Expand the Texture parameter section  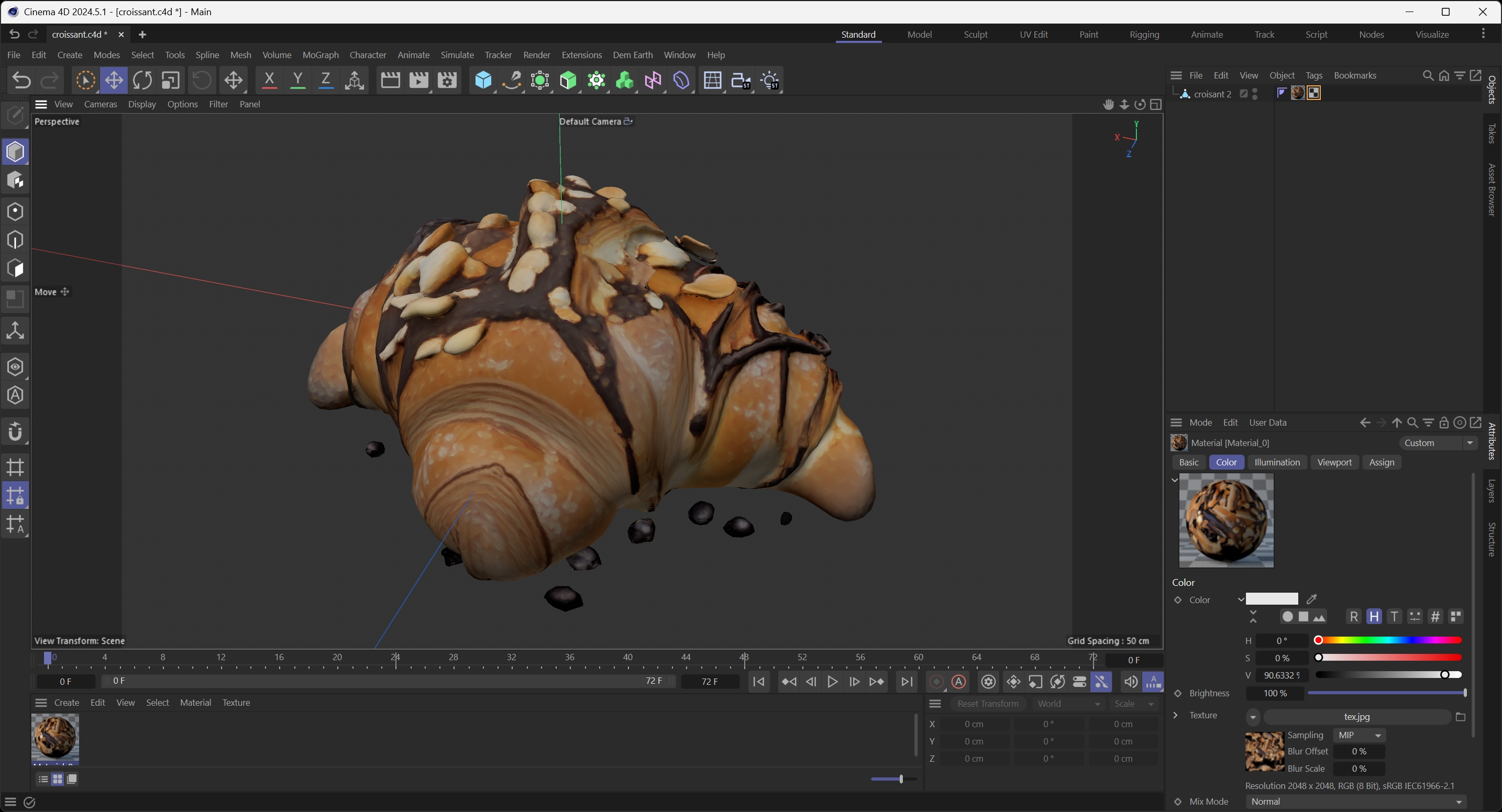pos(1176,715)
